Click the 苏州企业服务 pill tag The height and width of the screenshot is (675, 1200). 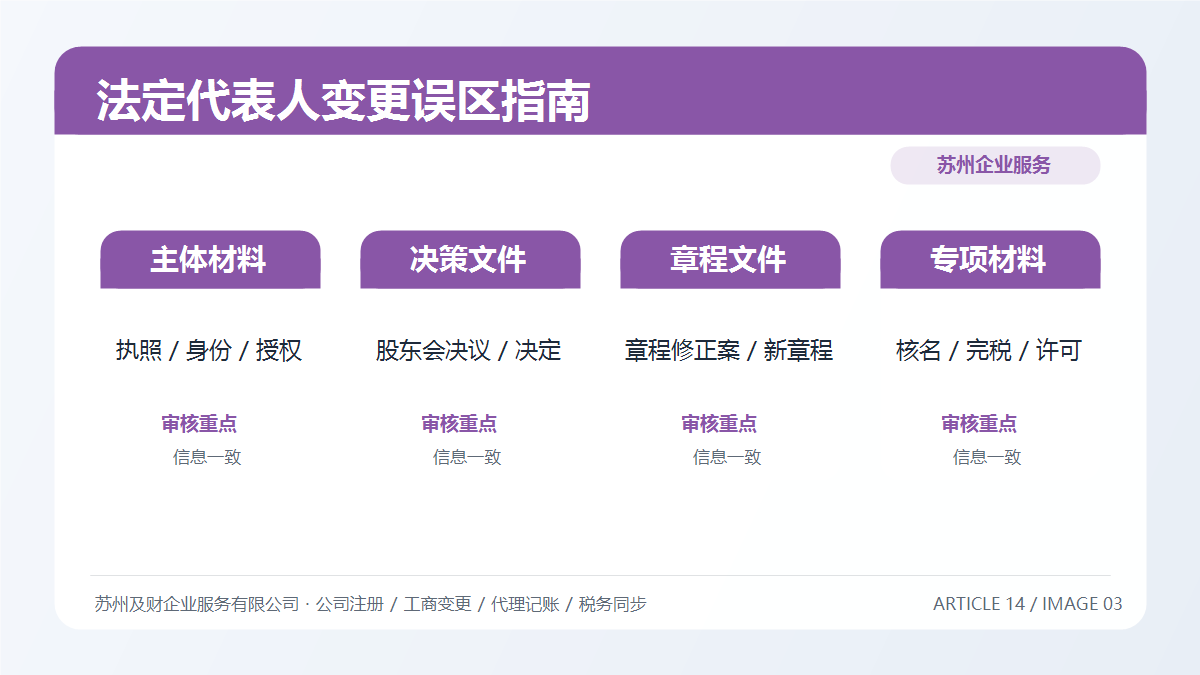(x=995, y=166)
